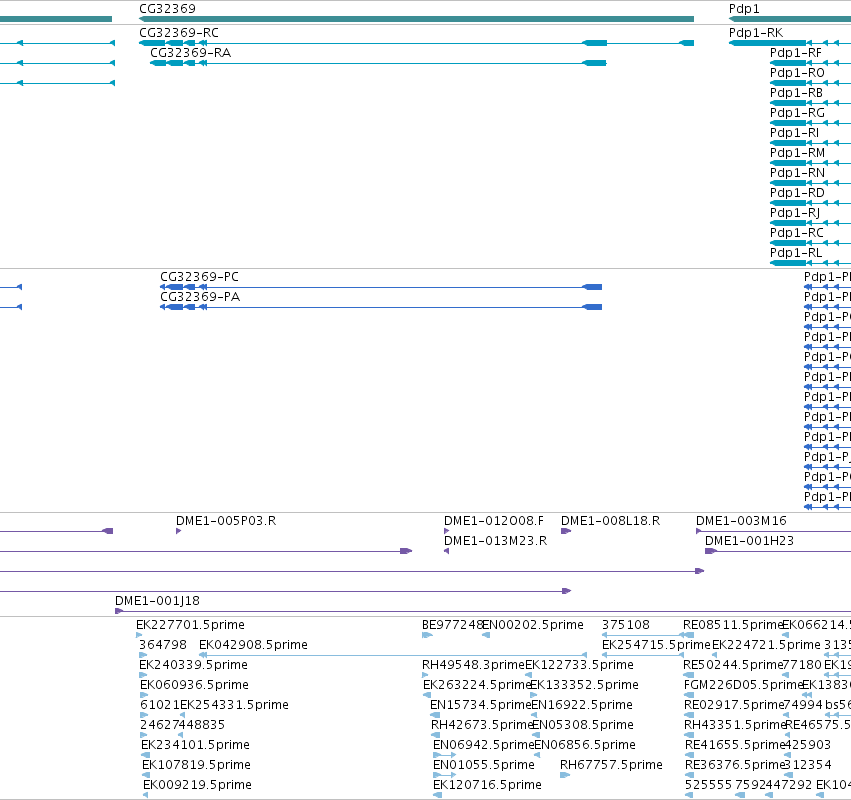The image size is (851, 800).
Task: Click EST EK227701.5prime
Action: coord(190,625)
